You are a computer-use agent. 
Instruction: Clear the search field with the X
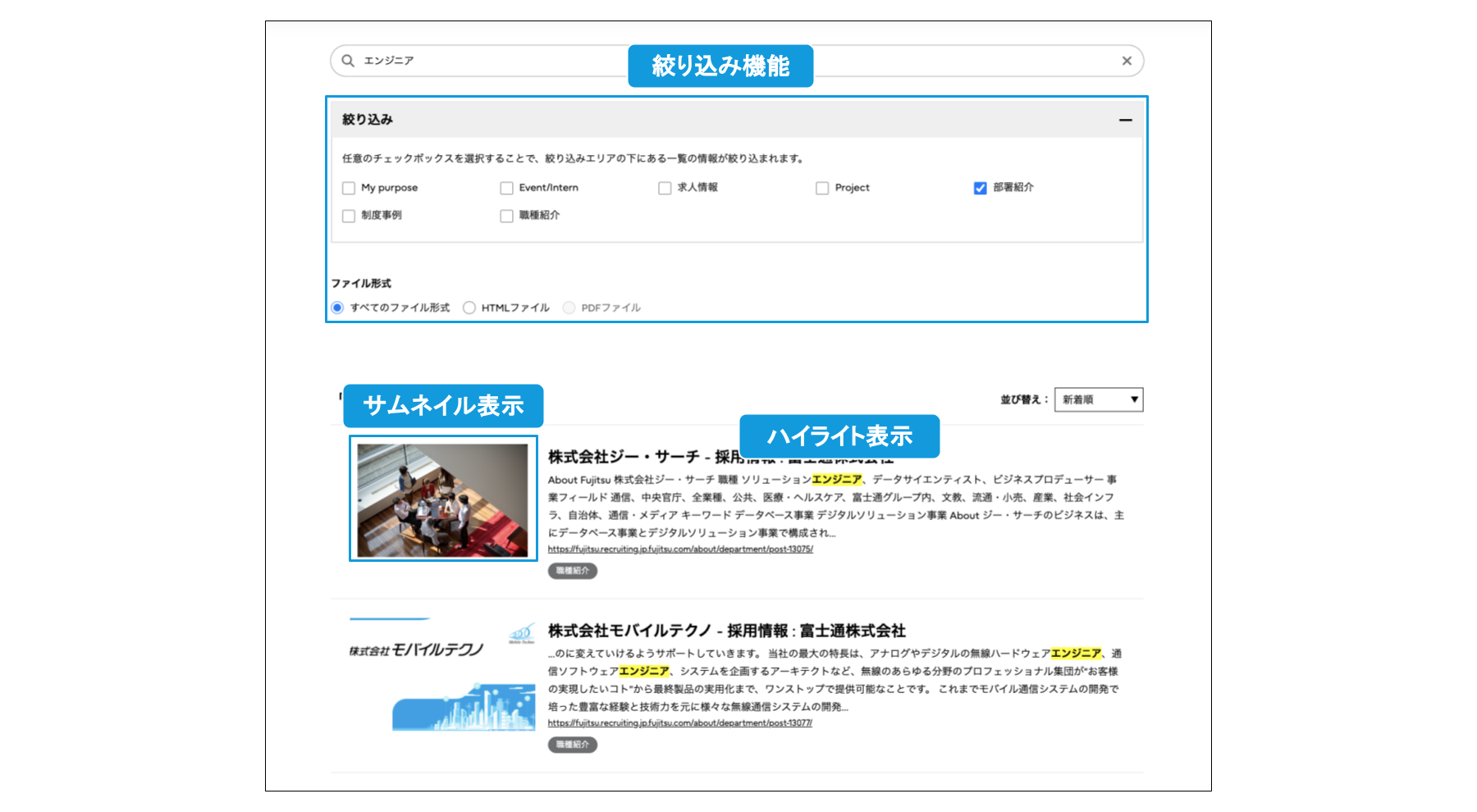1127,61
